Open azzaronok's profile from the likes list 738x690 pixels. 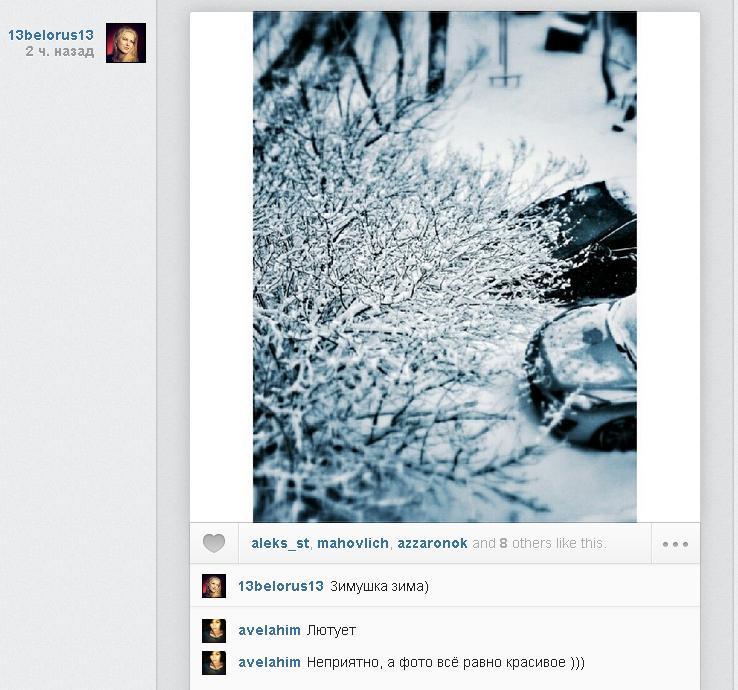coord(432,543)
